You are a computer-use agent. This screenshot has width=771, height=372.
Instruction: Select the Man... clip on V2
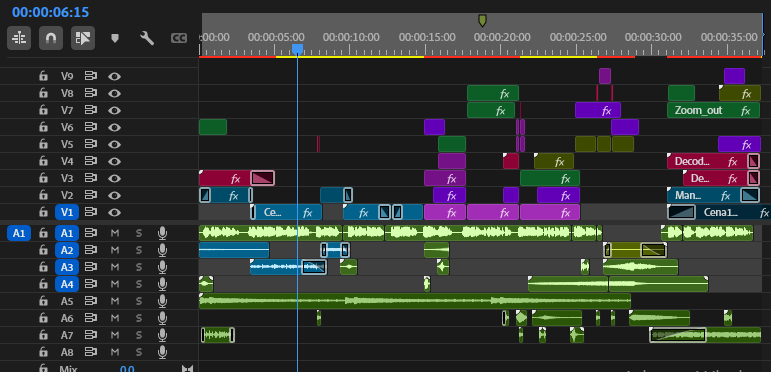point(713,196)
